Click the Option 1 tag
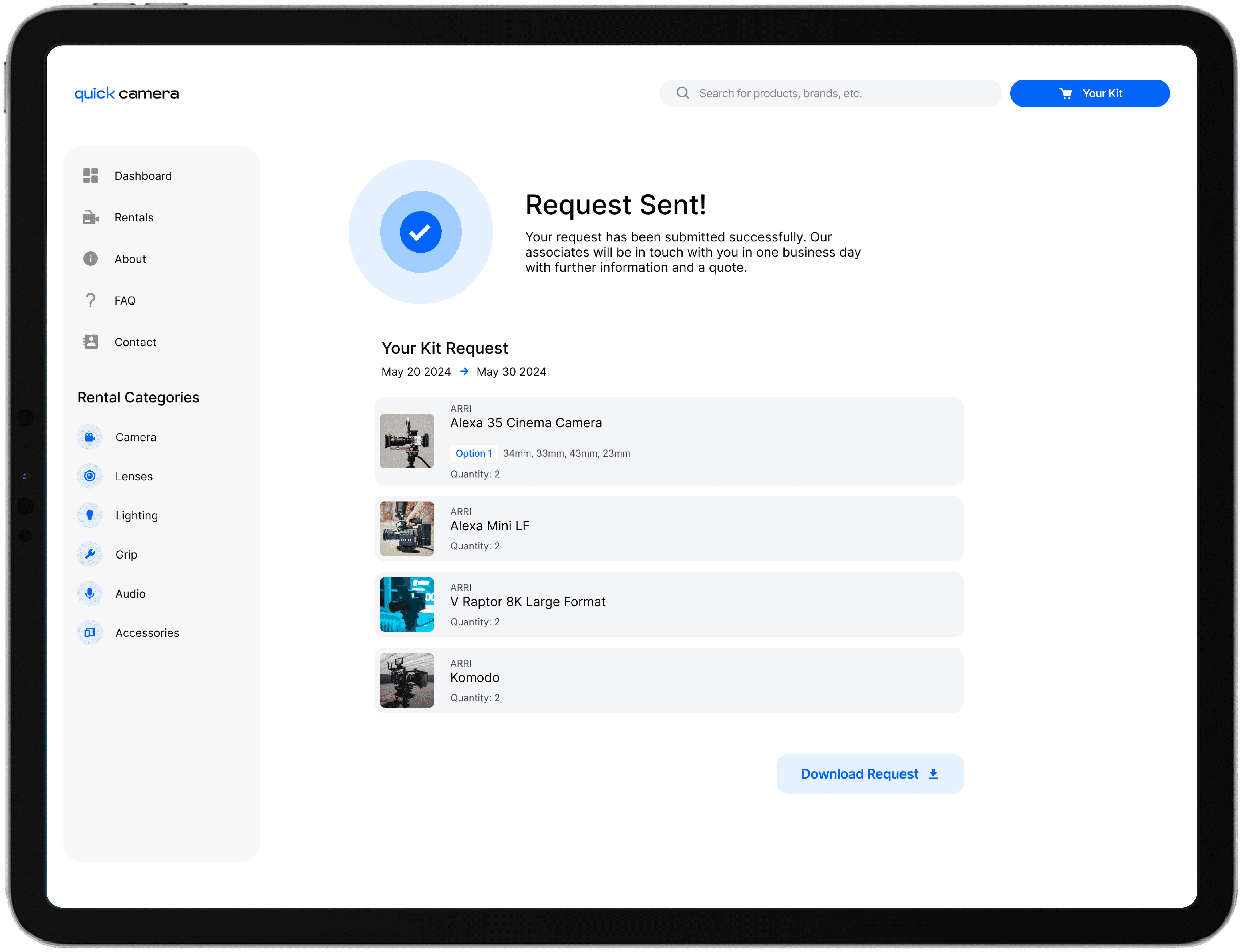 pos(474,453)
